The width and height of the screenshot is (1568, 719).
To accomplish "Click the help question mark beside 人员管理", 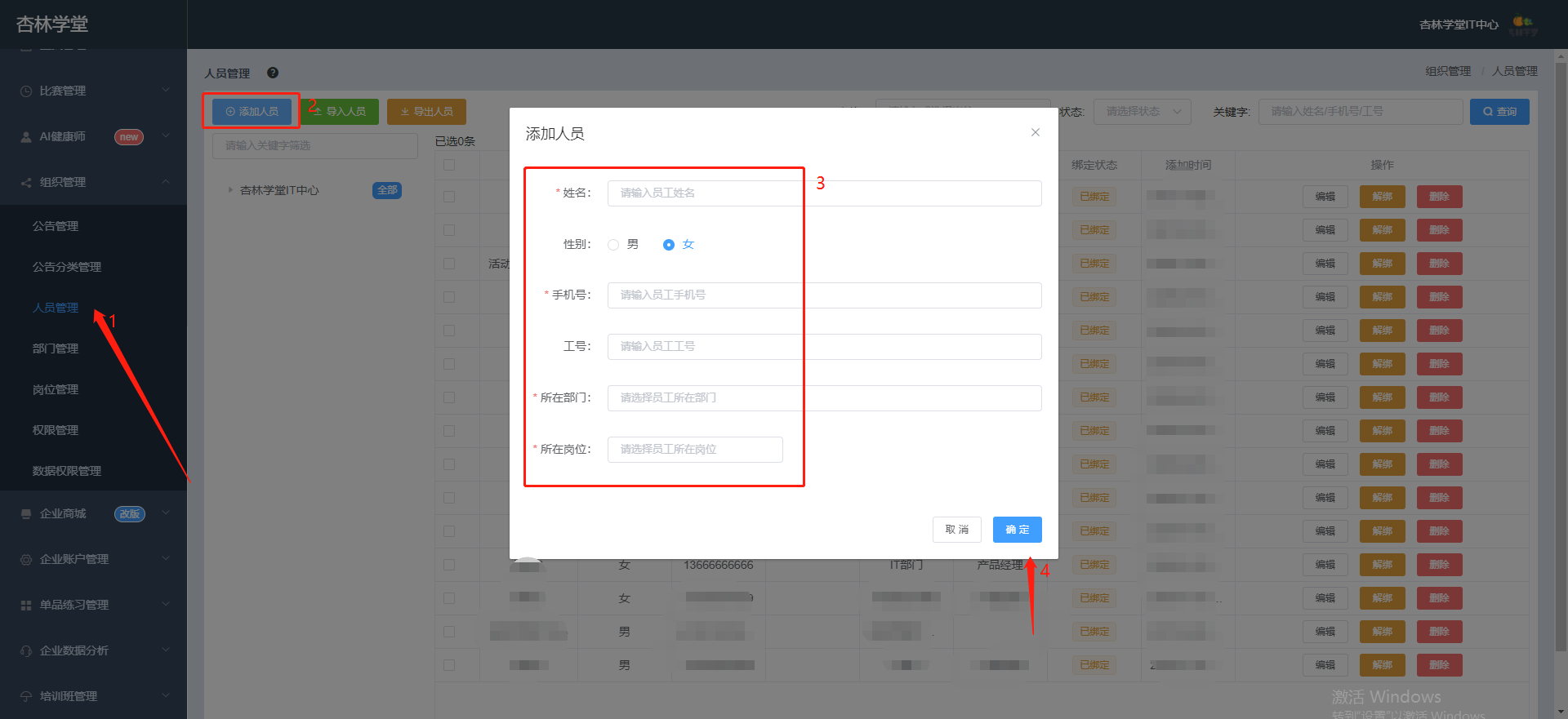I will click(273, 73).
